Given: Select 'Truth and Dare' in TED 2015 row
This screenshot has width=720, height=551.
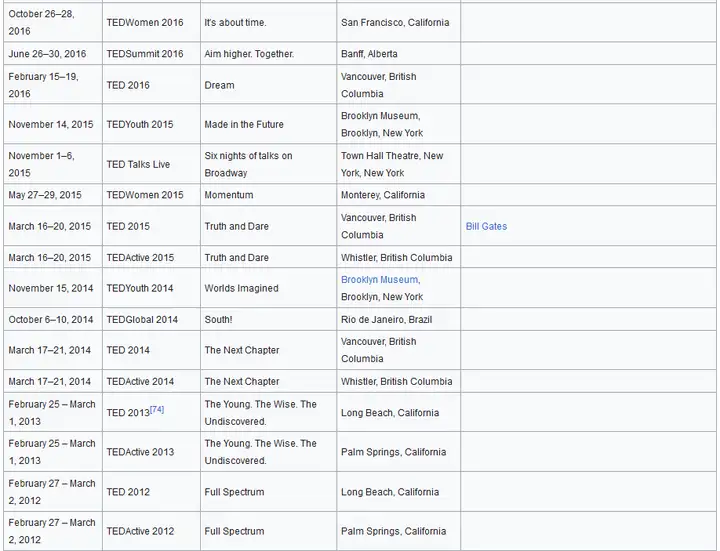Looking at the screenshot, I should [236, 226].
